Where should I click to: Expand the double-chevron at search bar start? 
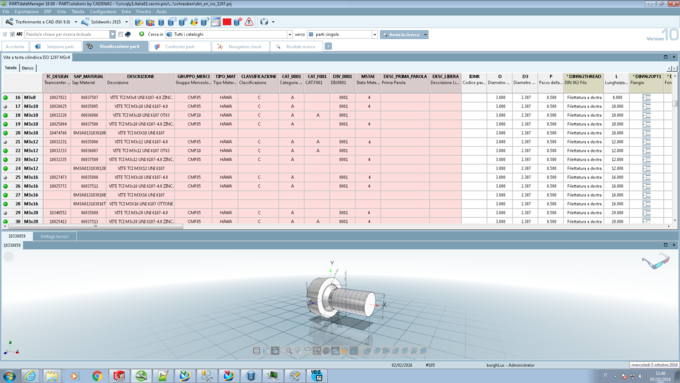[5, 34]
